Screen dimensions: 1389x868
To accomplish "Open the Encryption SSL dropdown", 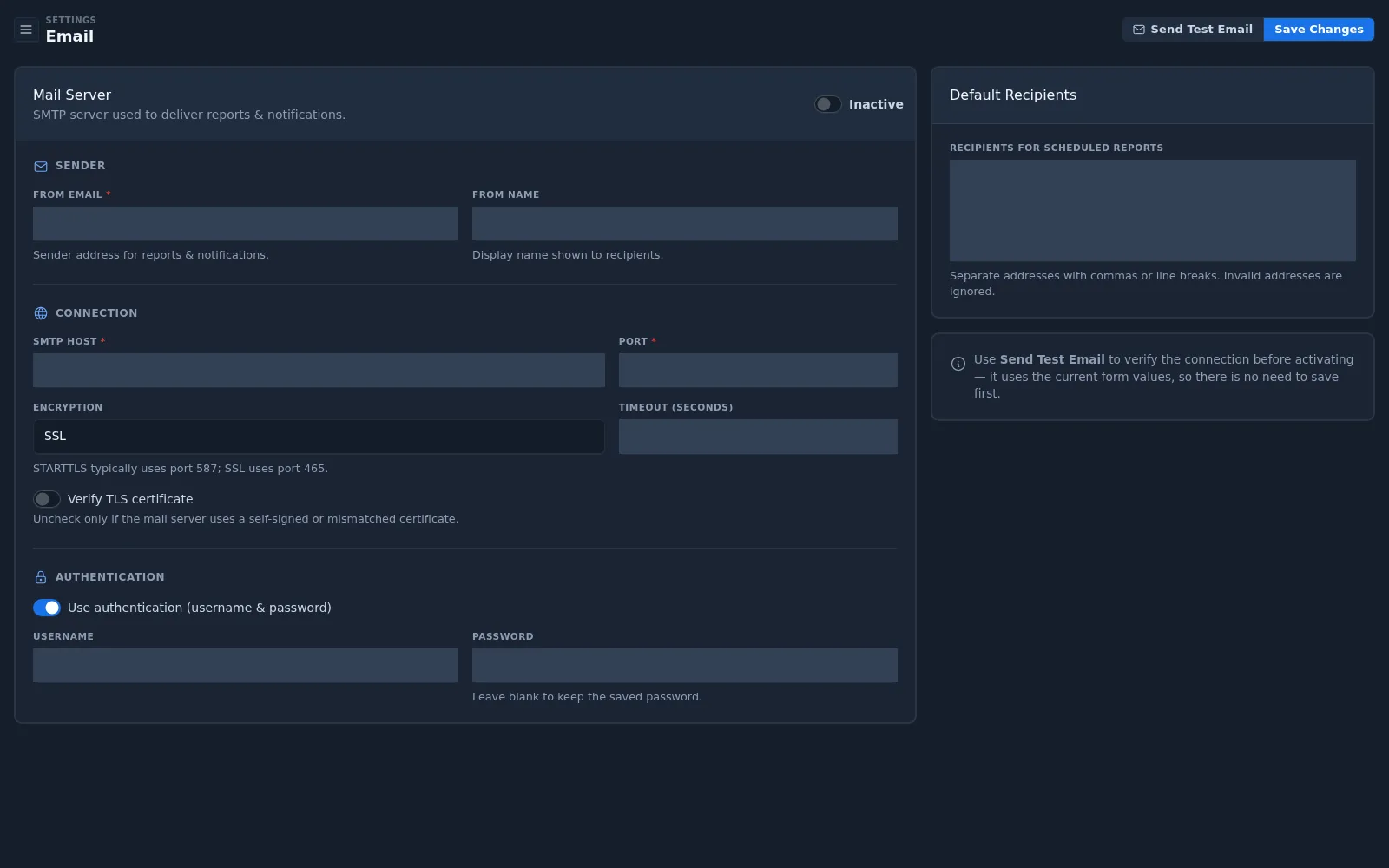I will tap(319, 437).
